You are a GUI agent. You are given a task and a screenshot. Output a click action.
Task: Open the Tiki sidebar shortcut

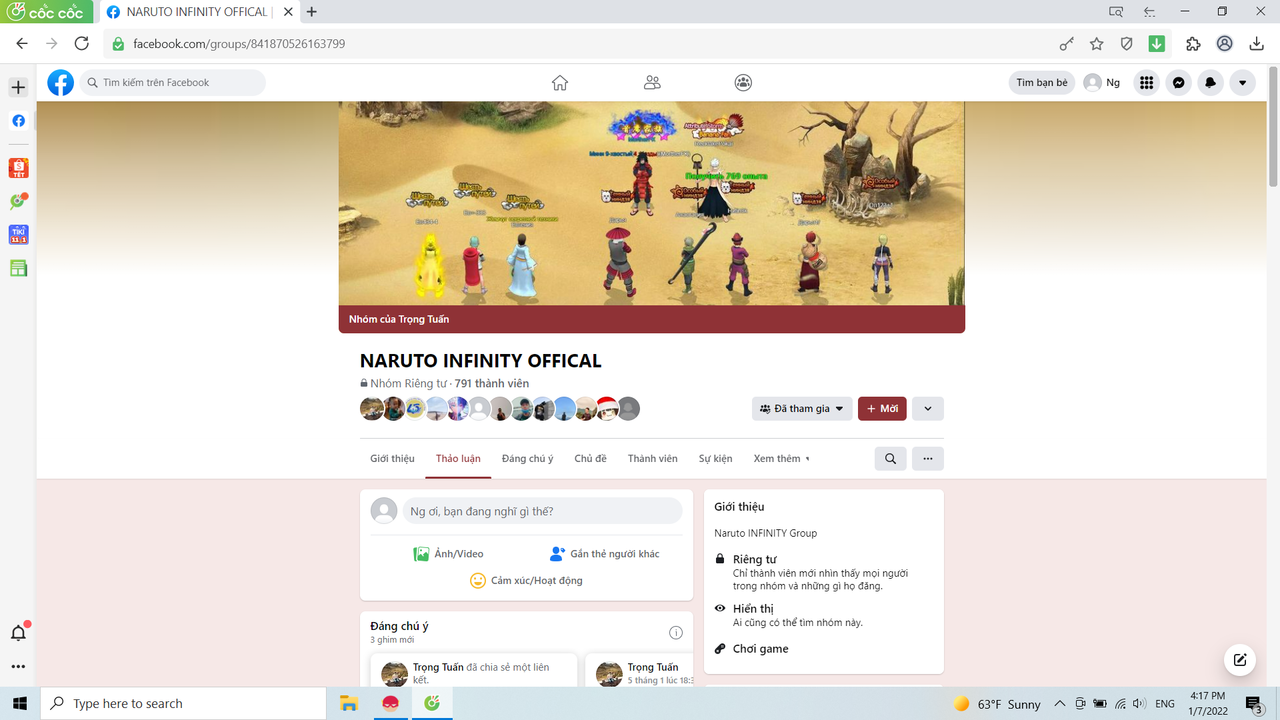(18, 235)
